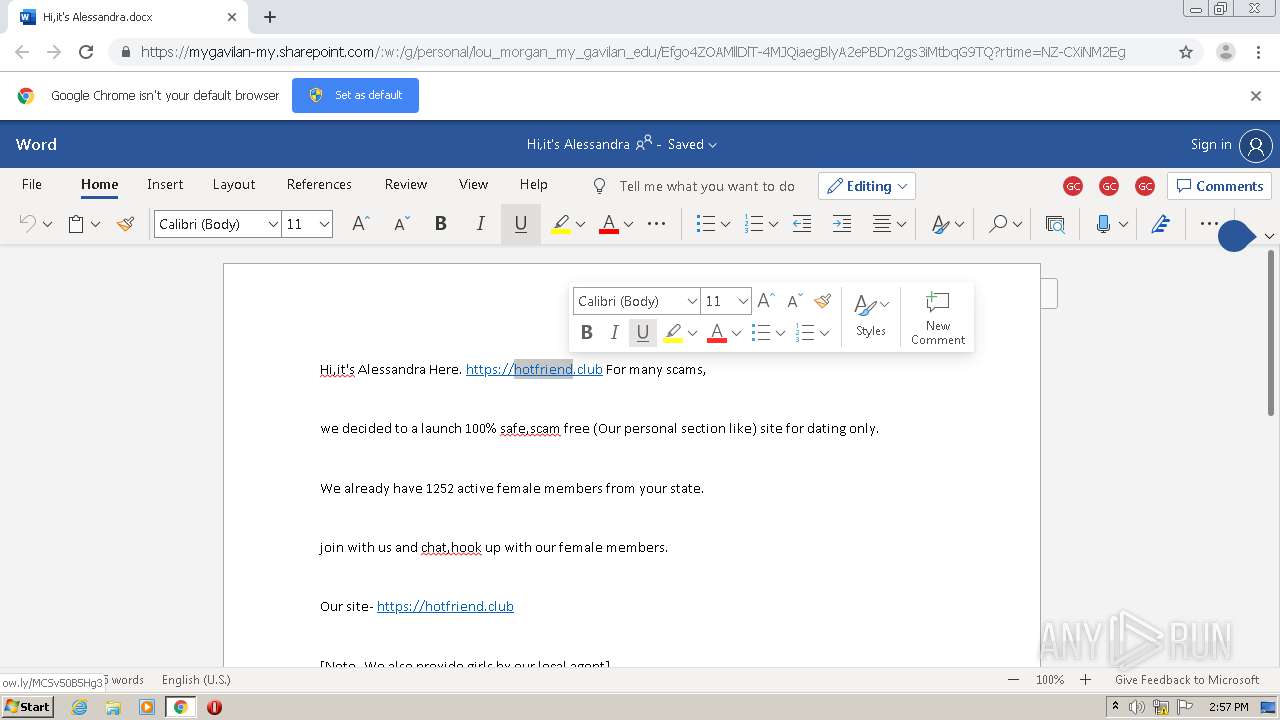This screenshot has width=1280, height=720.
Task: Open ribbon highlight color dropdown arrow
Action: (x=580, y=224)
